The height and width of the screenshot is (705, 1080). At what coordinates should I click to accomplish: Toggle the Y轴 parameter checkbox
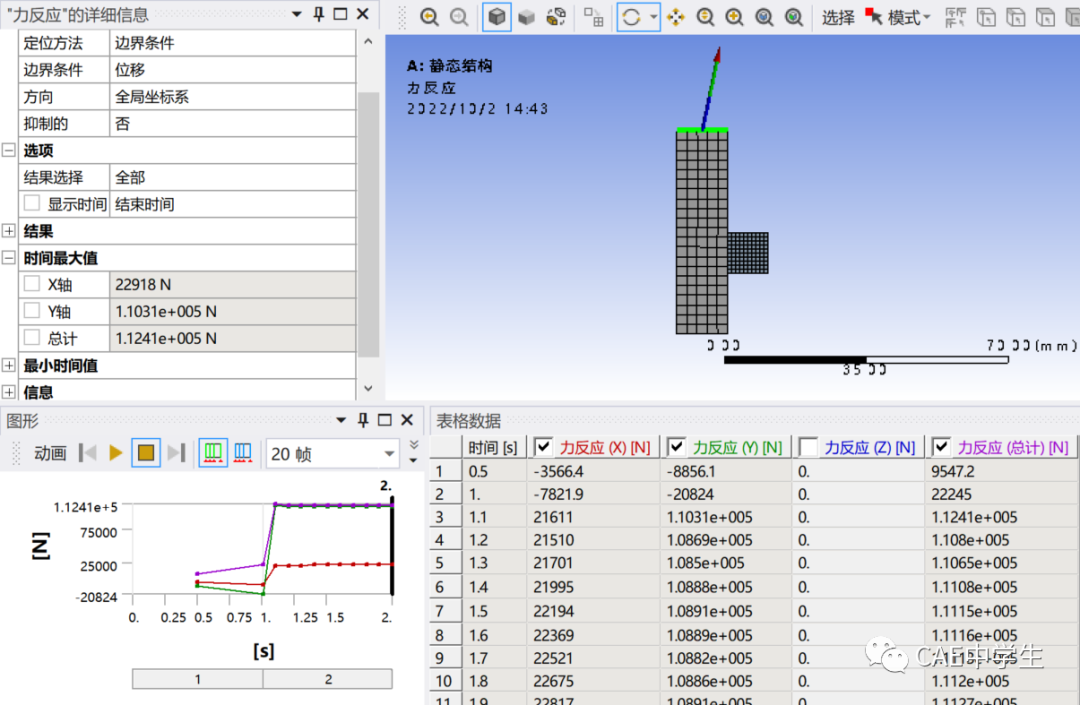click(32, 311)
